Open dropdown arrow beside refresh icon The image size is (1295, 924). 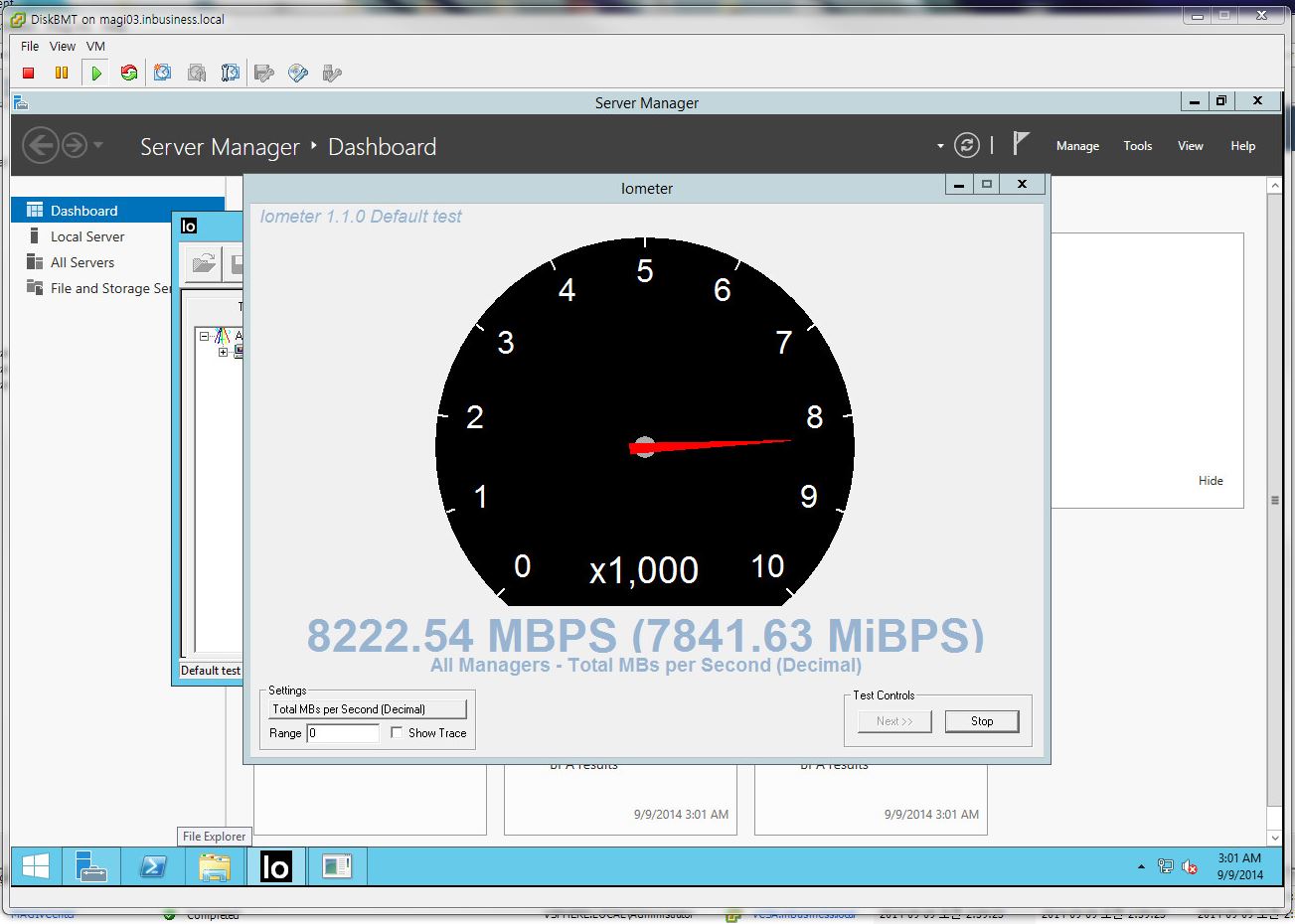[940, 146]
